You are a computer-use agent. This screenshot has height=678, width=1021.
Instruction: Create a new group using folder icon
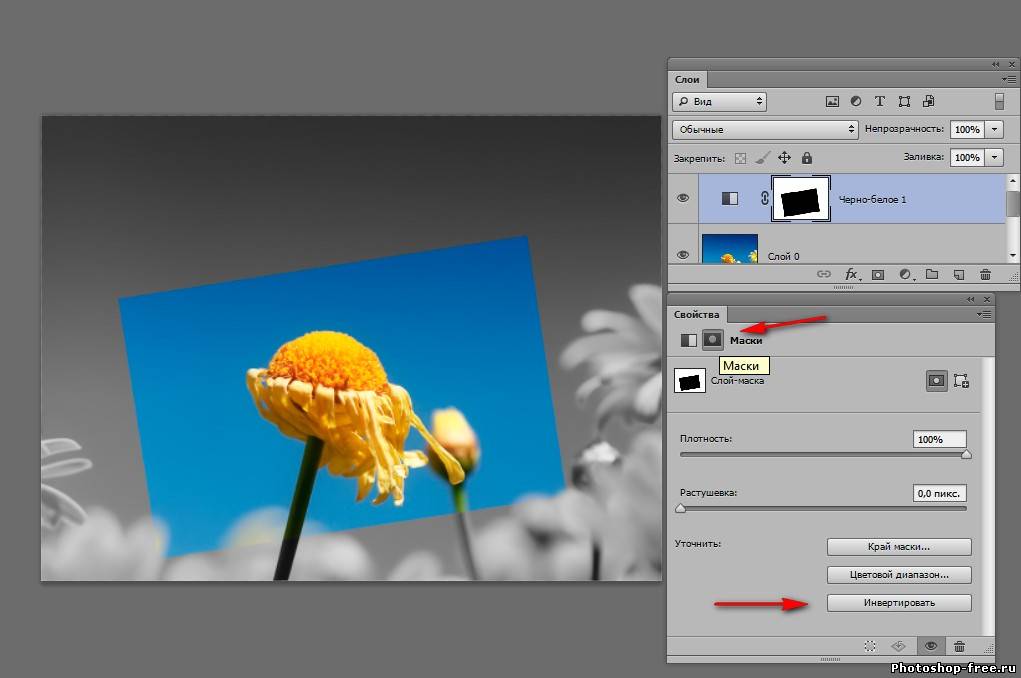click(932, 274)
